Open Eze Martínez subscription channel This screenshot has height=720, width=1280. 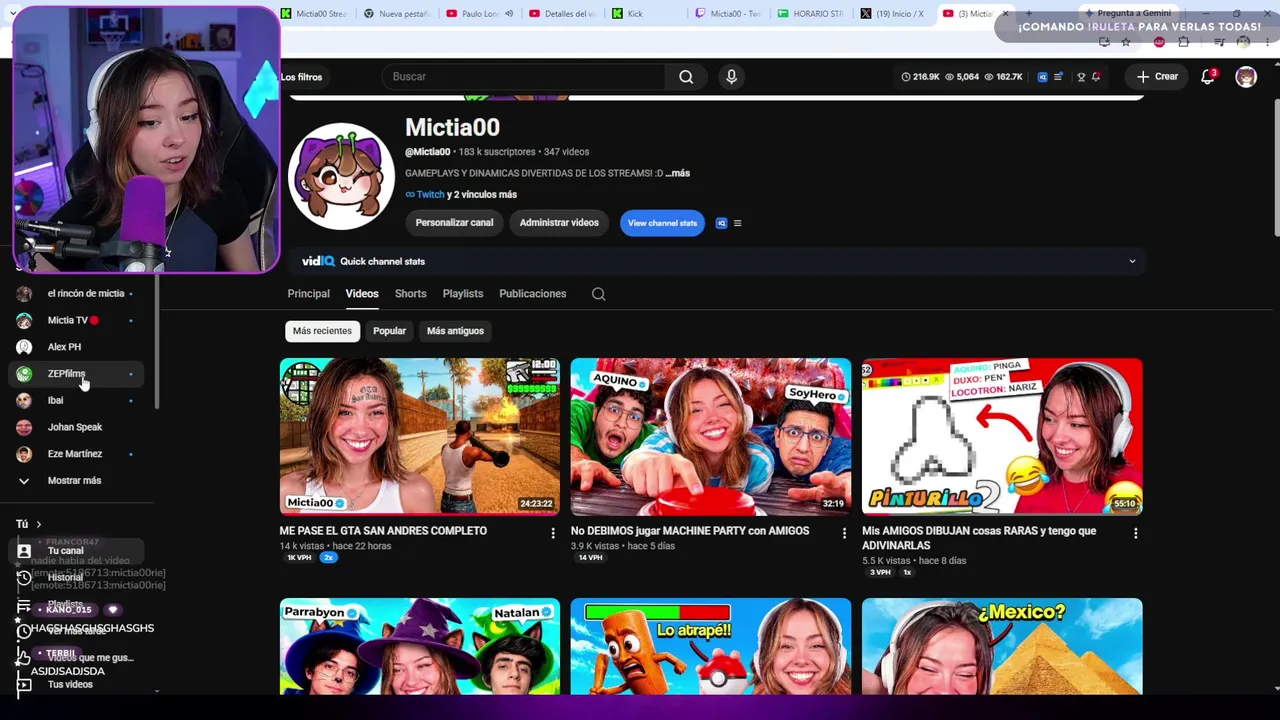(x=76, y=454)
